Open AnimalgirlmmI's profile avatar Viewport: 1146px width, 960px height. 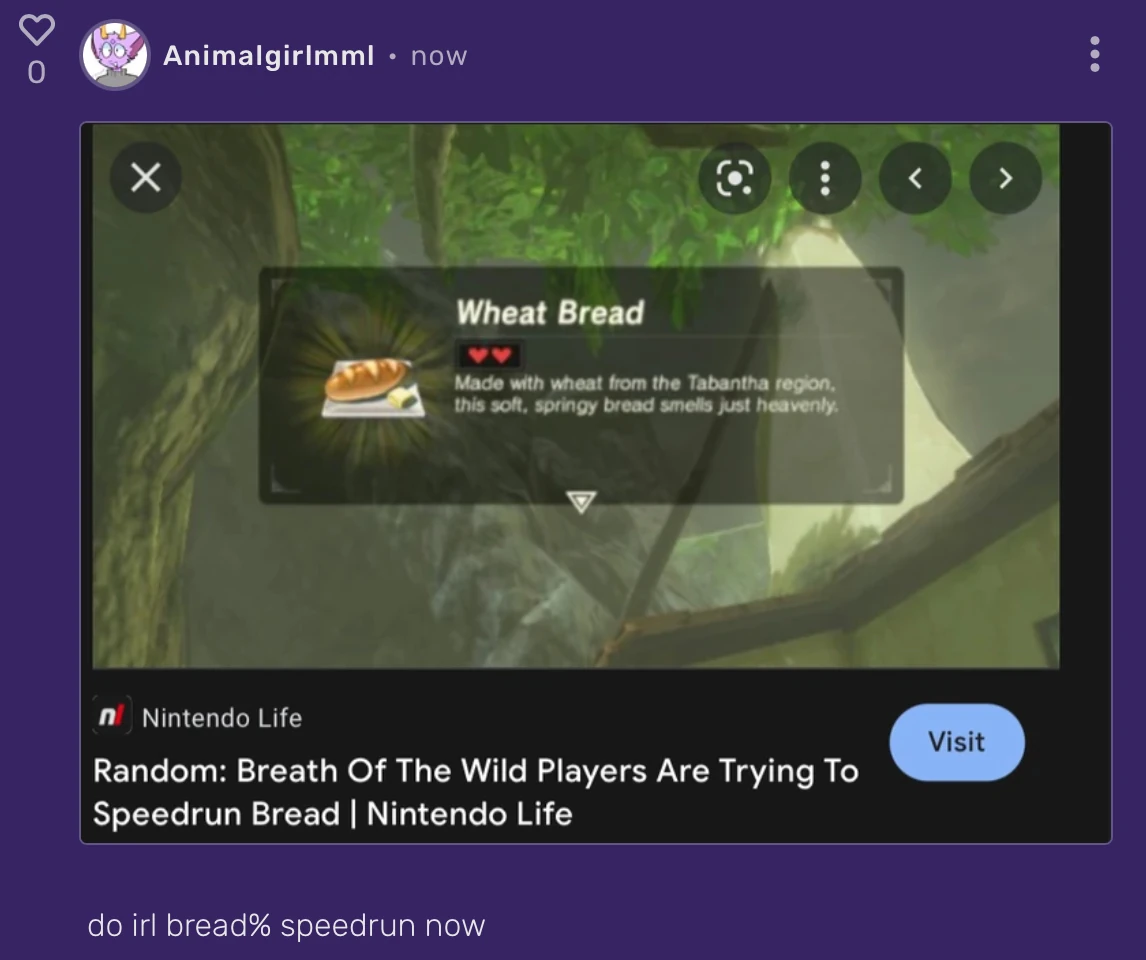[115, 55]
